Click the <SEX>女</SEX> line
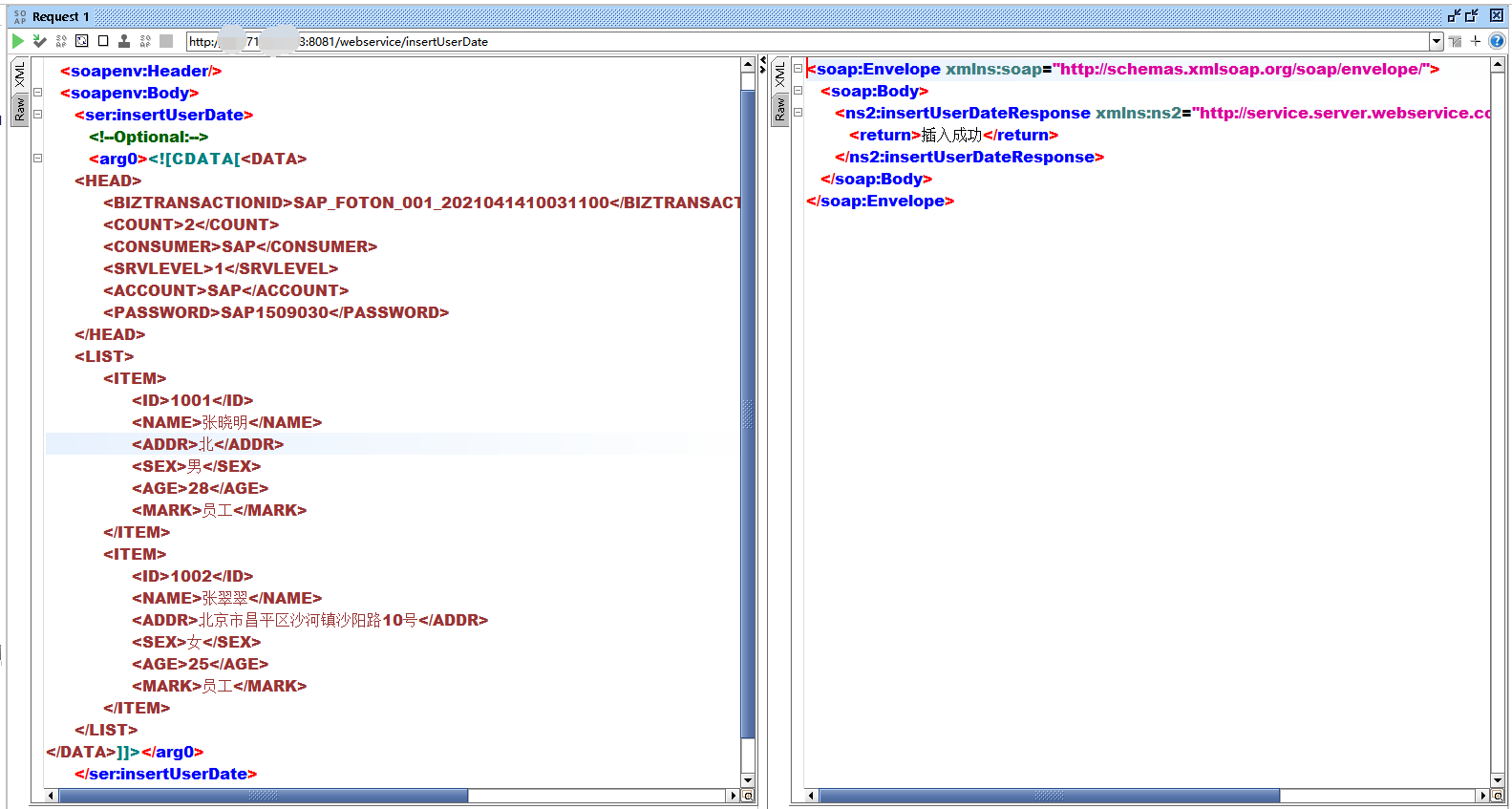The height and width of the screenshot is (809, 1512). [197, 642]
